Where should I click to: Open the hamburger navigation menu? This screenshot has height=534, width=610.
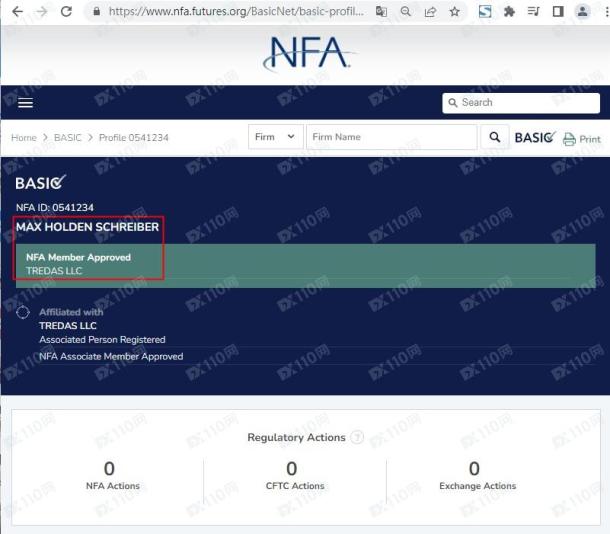25,103
